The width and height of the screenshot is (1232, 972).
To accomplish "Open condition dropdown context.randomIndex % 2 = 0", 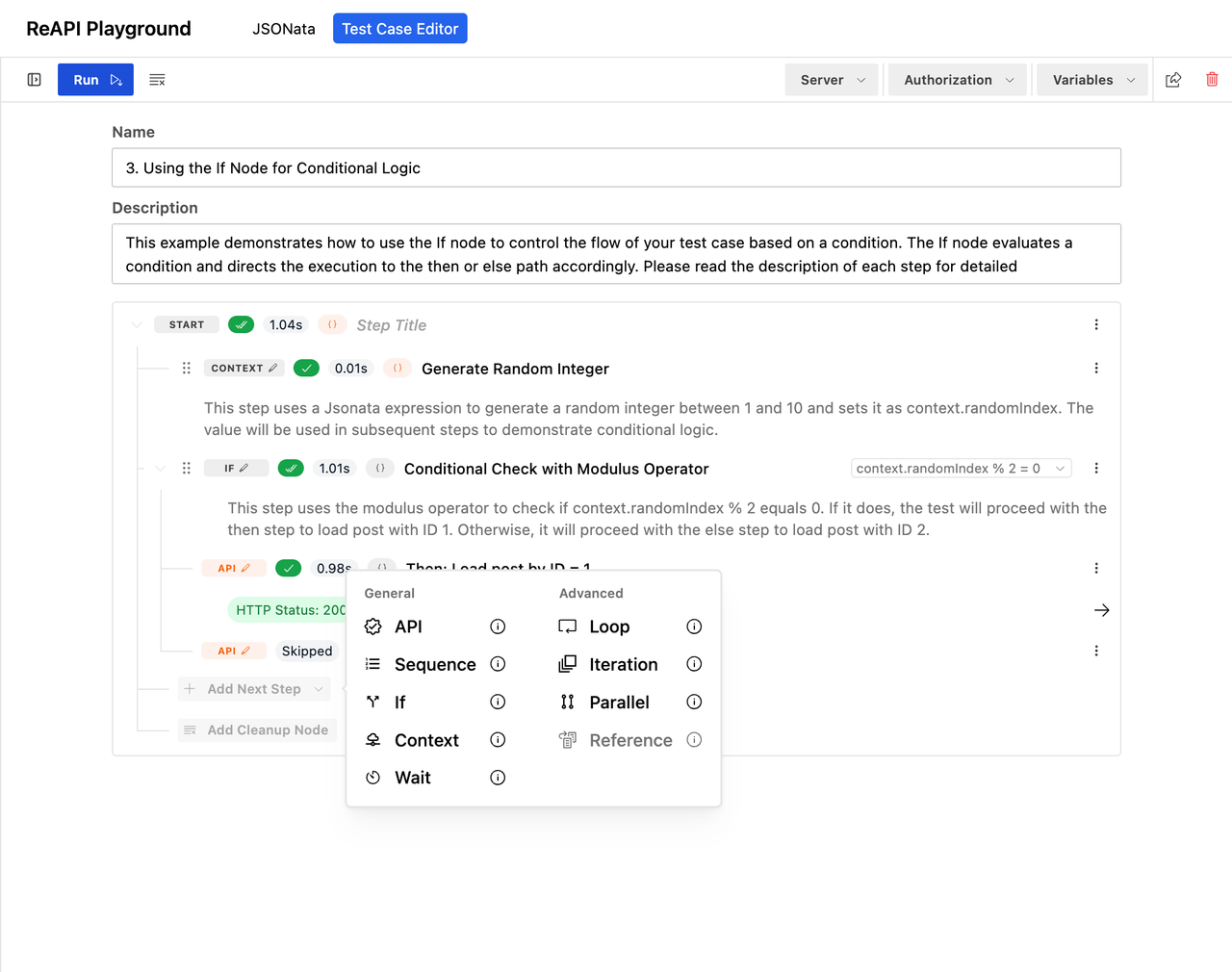I will [x=962, y=469].
